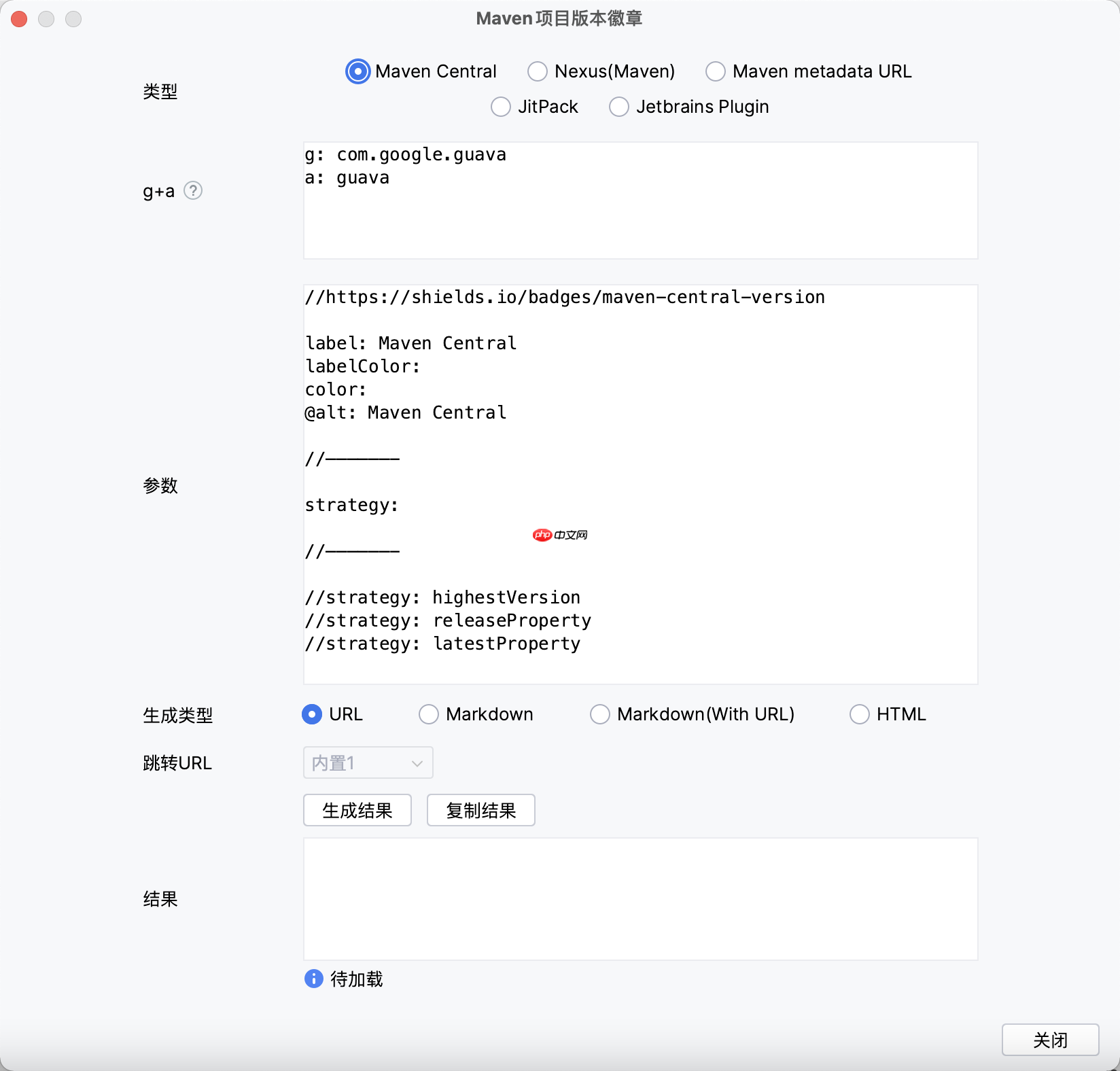1120x1071 pixels.
Task: Select Markdown output format
Action: tap(429, 714)
